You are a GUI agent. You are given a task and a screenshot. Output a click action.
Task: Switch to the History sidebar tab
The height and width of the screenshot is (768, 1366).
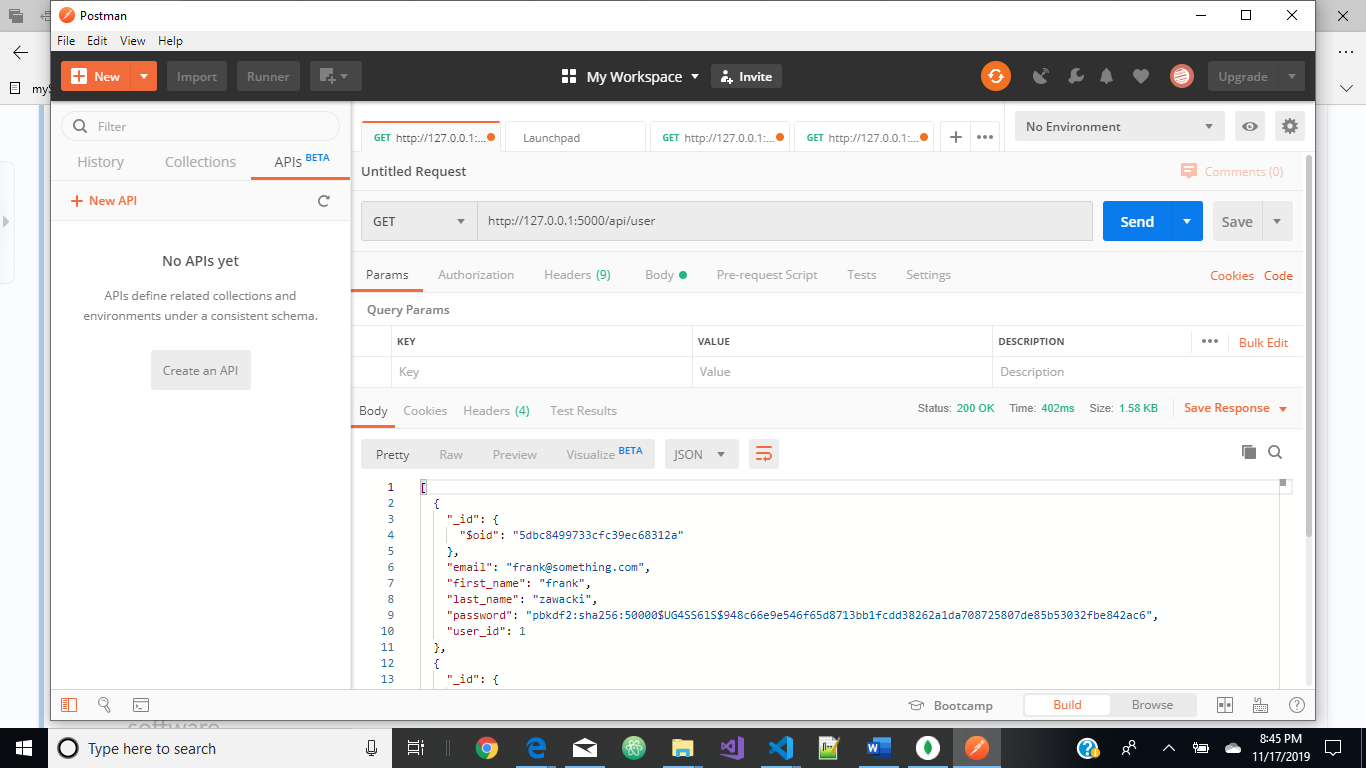coord(101,162)
